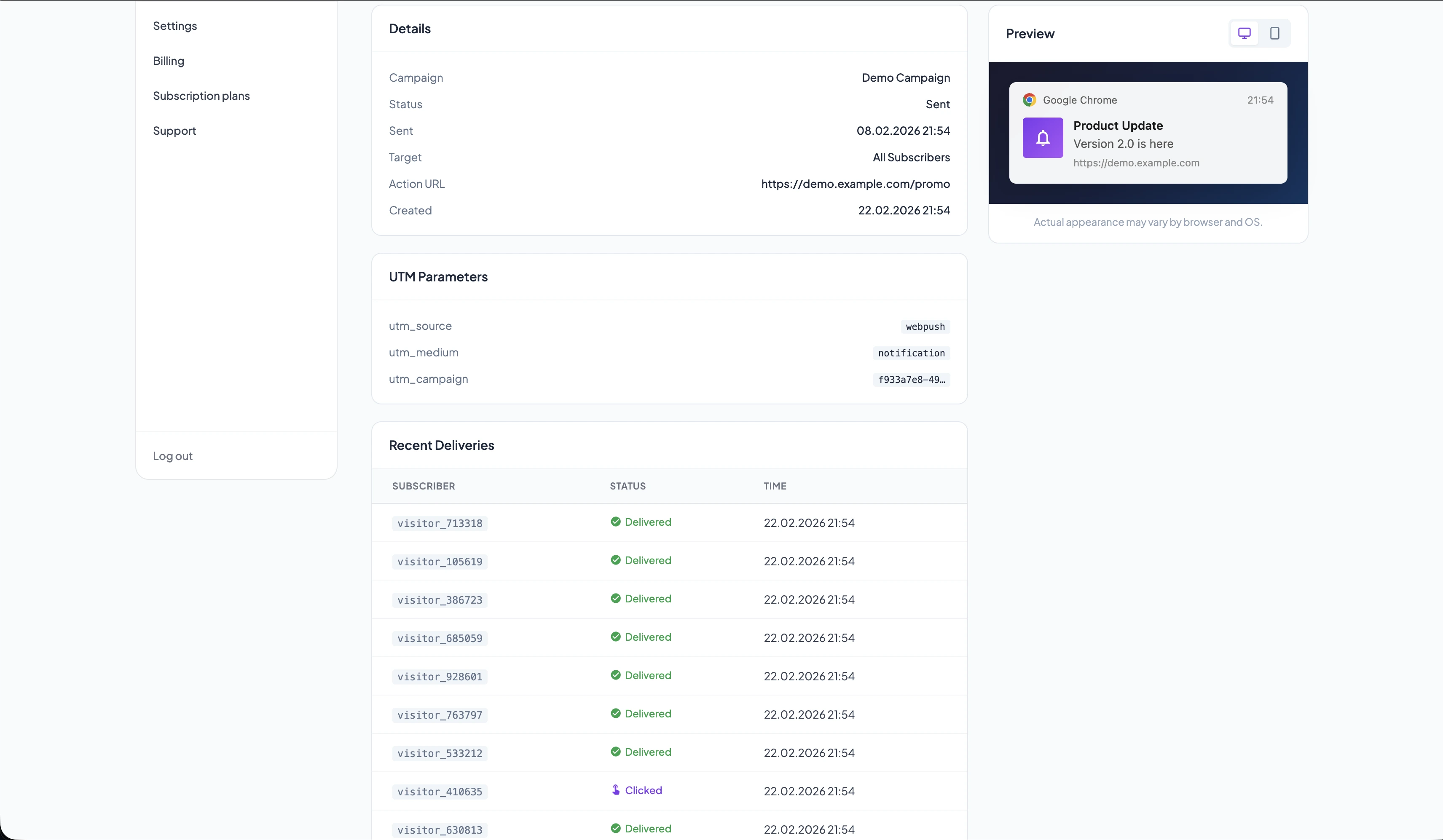Click the STATUS column header
Image resolution: width=1443 pixels, height=840 pixels.
tap(627, 486)
